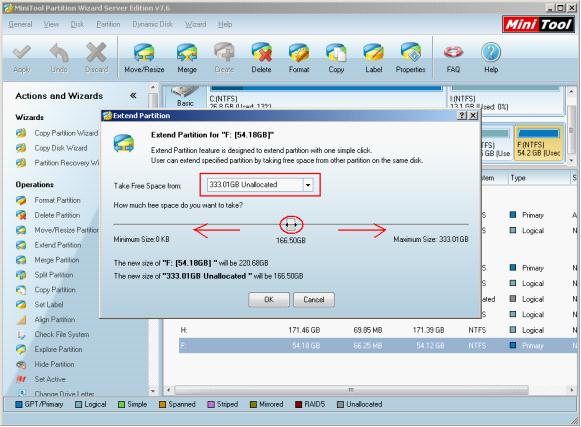Click the Apply checkmark toolbar icon
This screenshot has height=427, width=581.
tap(21, 58)
